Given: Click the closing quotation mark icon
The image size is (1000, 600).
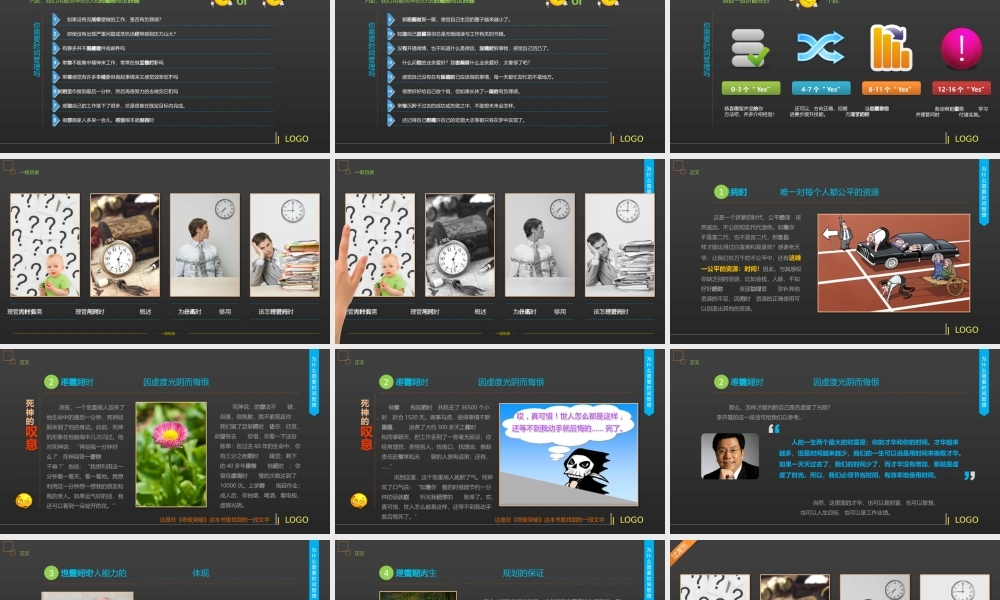Looking at the screenshot, I should (969, 476).
